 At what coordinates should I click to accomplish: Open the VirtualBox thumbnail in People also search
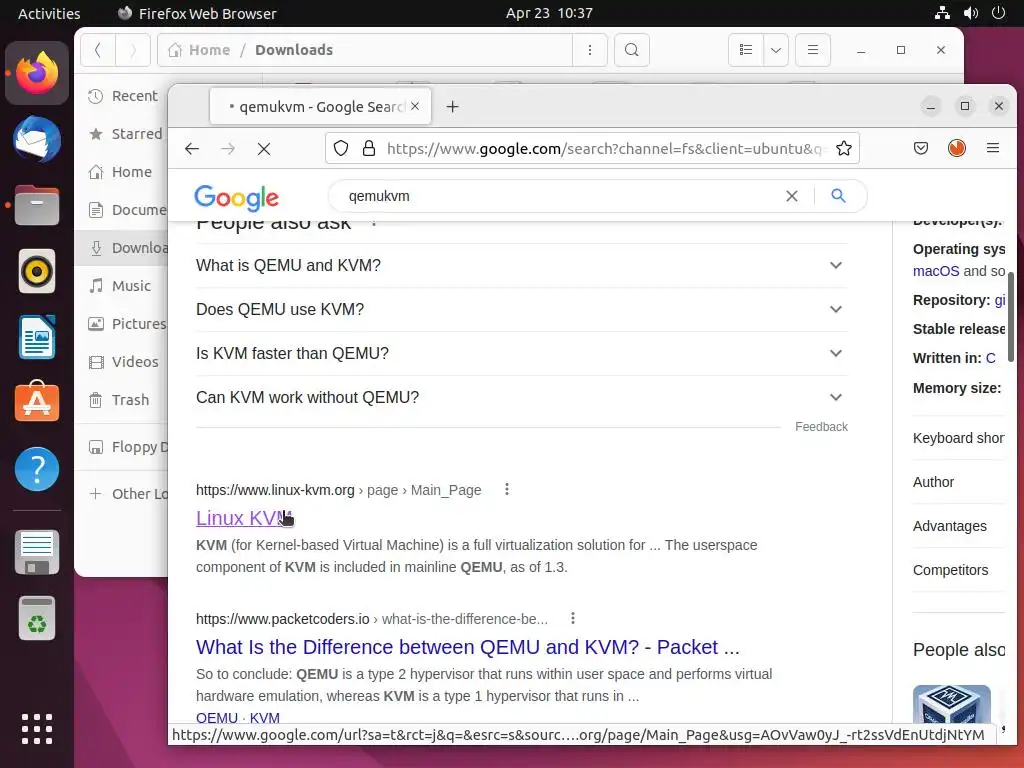coord(952,704)
